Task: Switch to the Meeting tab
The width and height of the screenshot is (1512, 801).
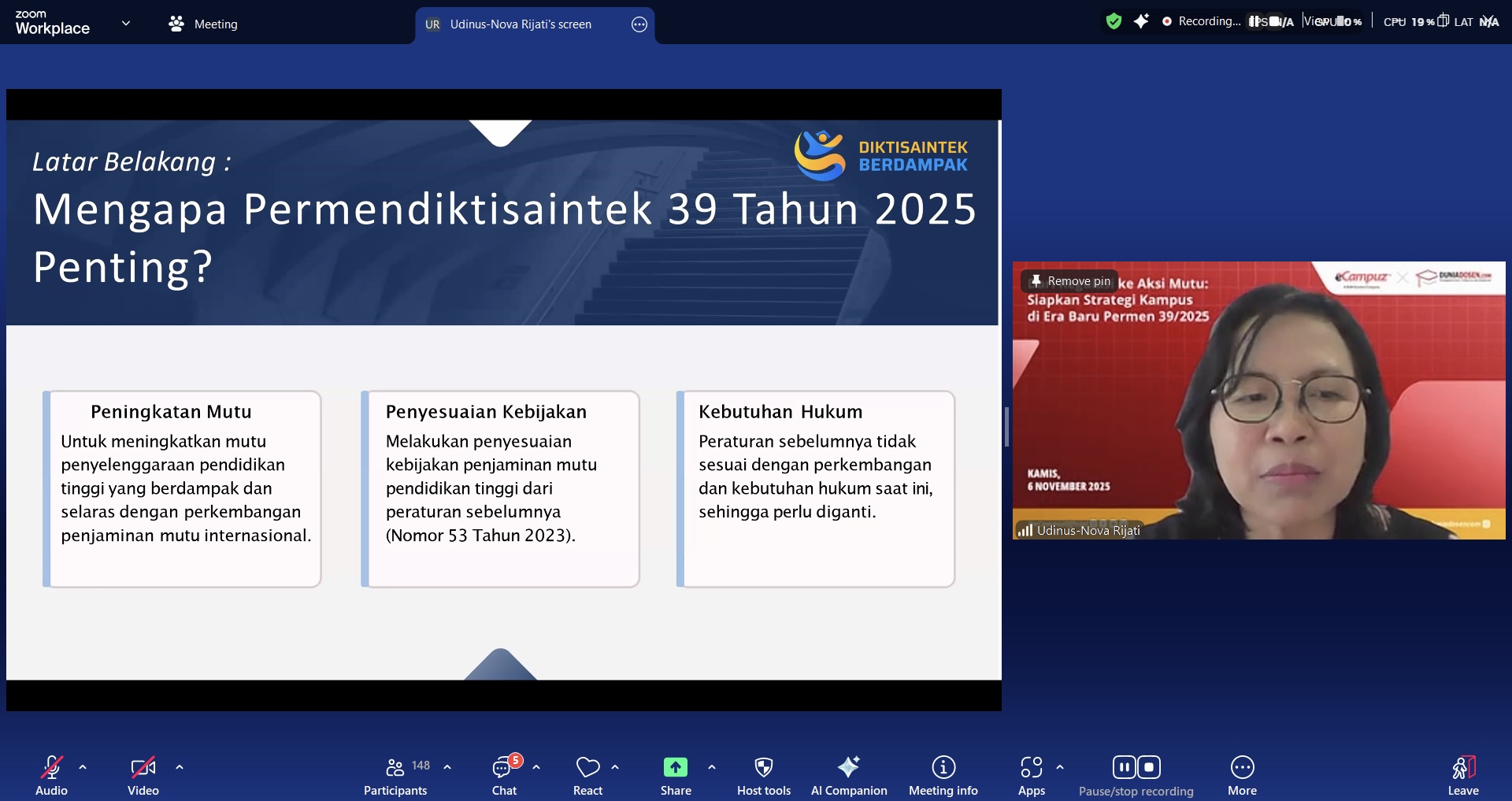Action: (202, 24)
